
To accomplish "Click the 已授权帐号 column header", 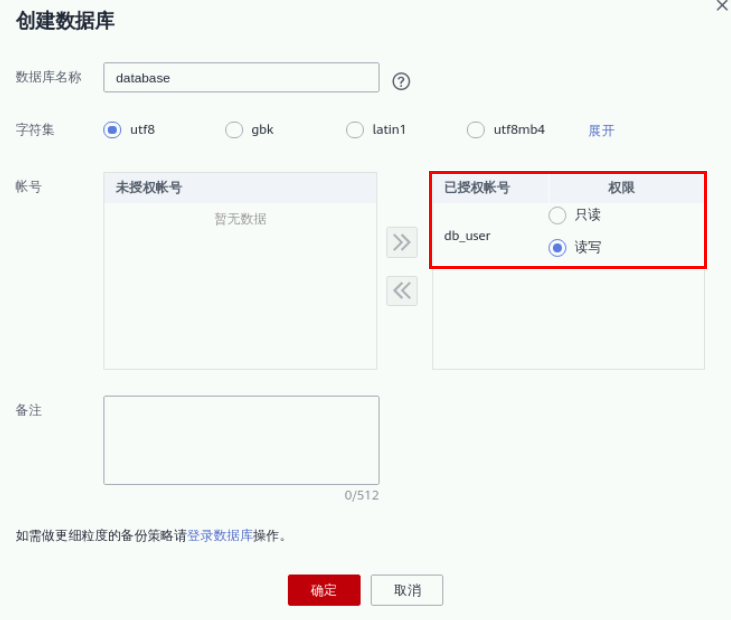I will point(477,188).
